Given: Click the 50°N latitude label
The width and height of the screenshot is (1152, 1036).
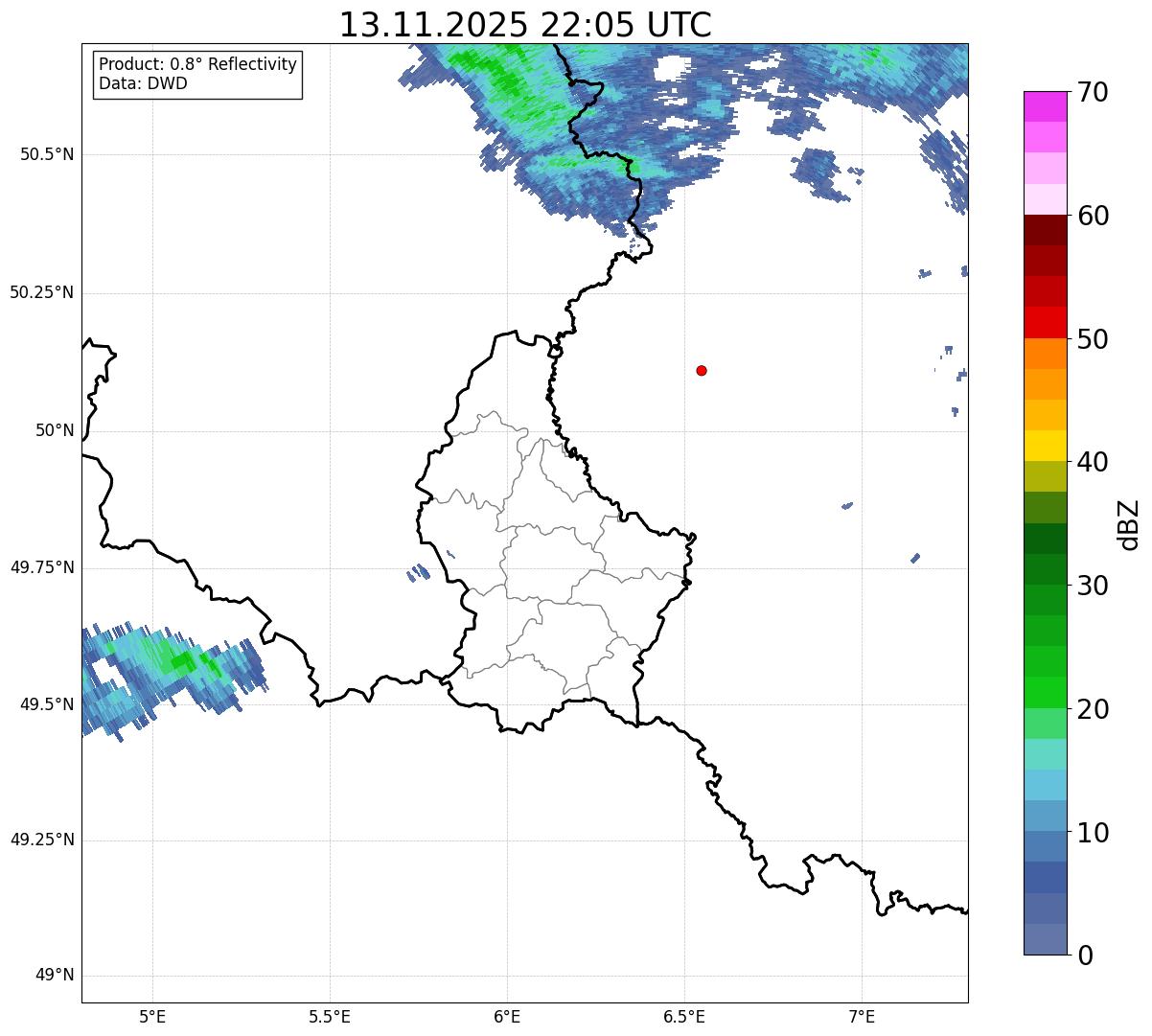Looking at the screenshot, I should [55, 430].
